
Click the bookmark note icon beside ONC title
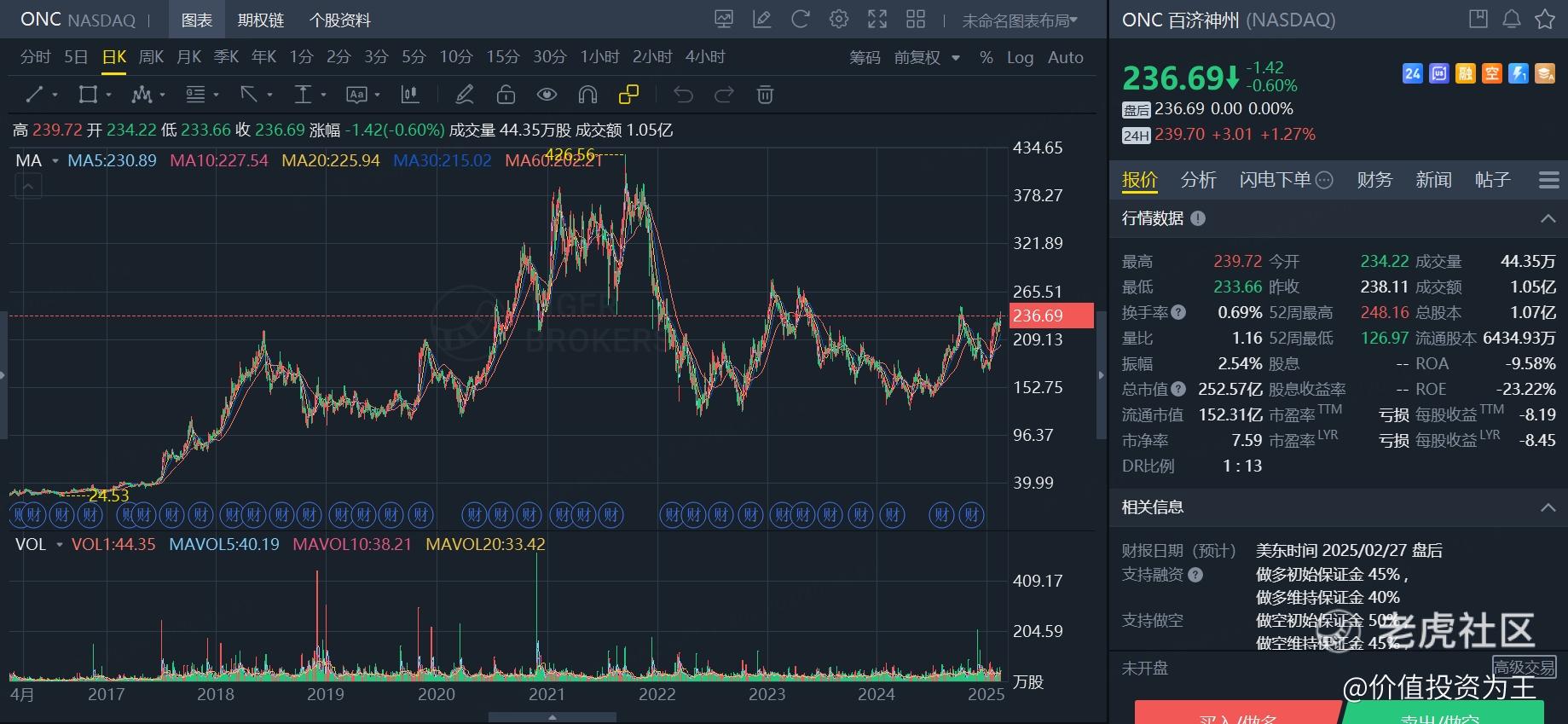(x=1478, y=19)
